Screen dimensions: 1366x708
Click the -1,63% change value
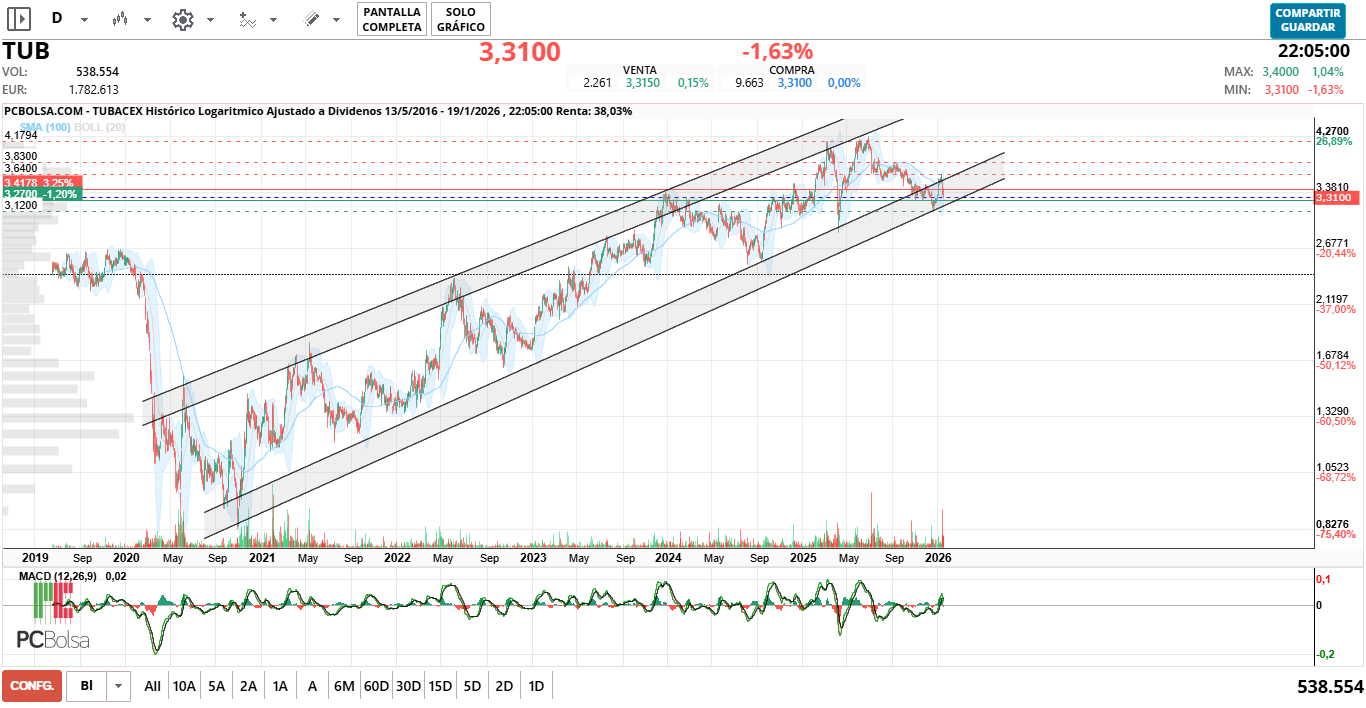click(777, 52)
